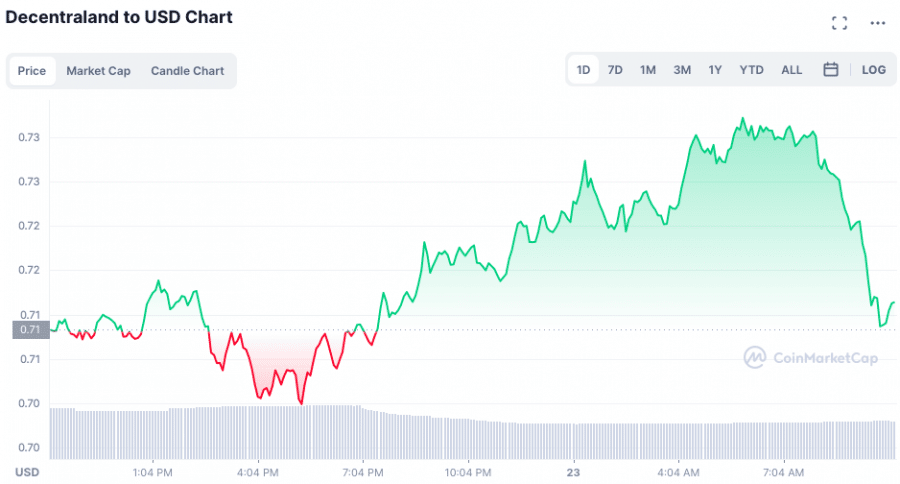
Task: Click the 0.71 current price label
Action: [x=29, y=329]
